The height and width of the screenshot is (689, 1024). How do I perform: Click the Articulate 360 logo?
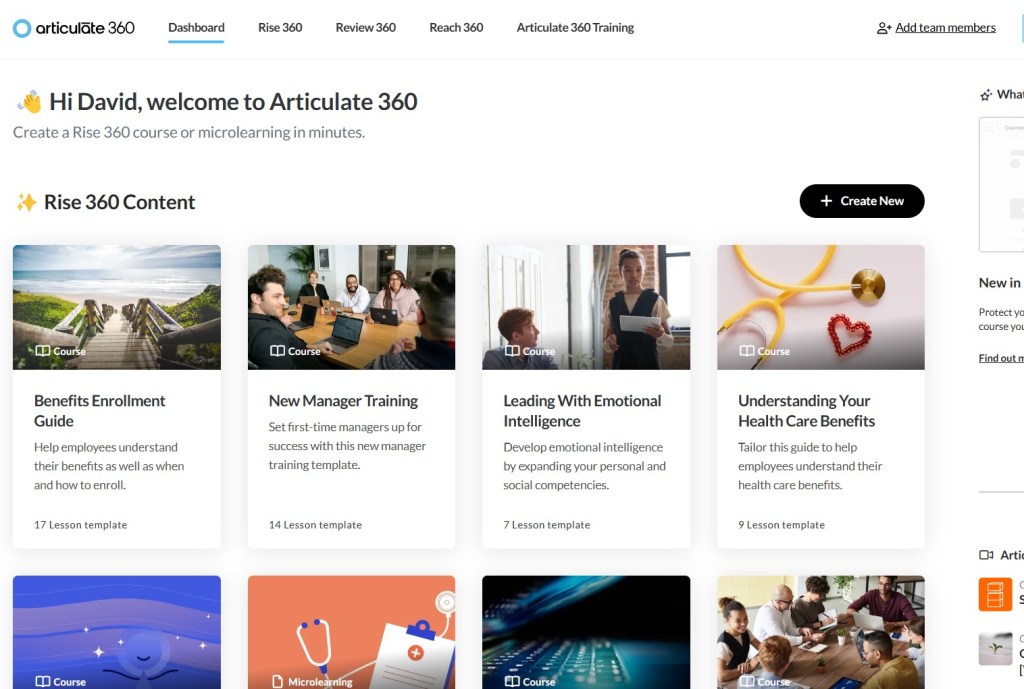[74, 28]
